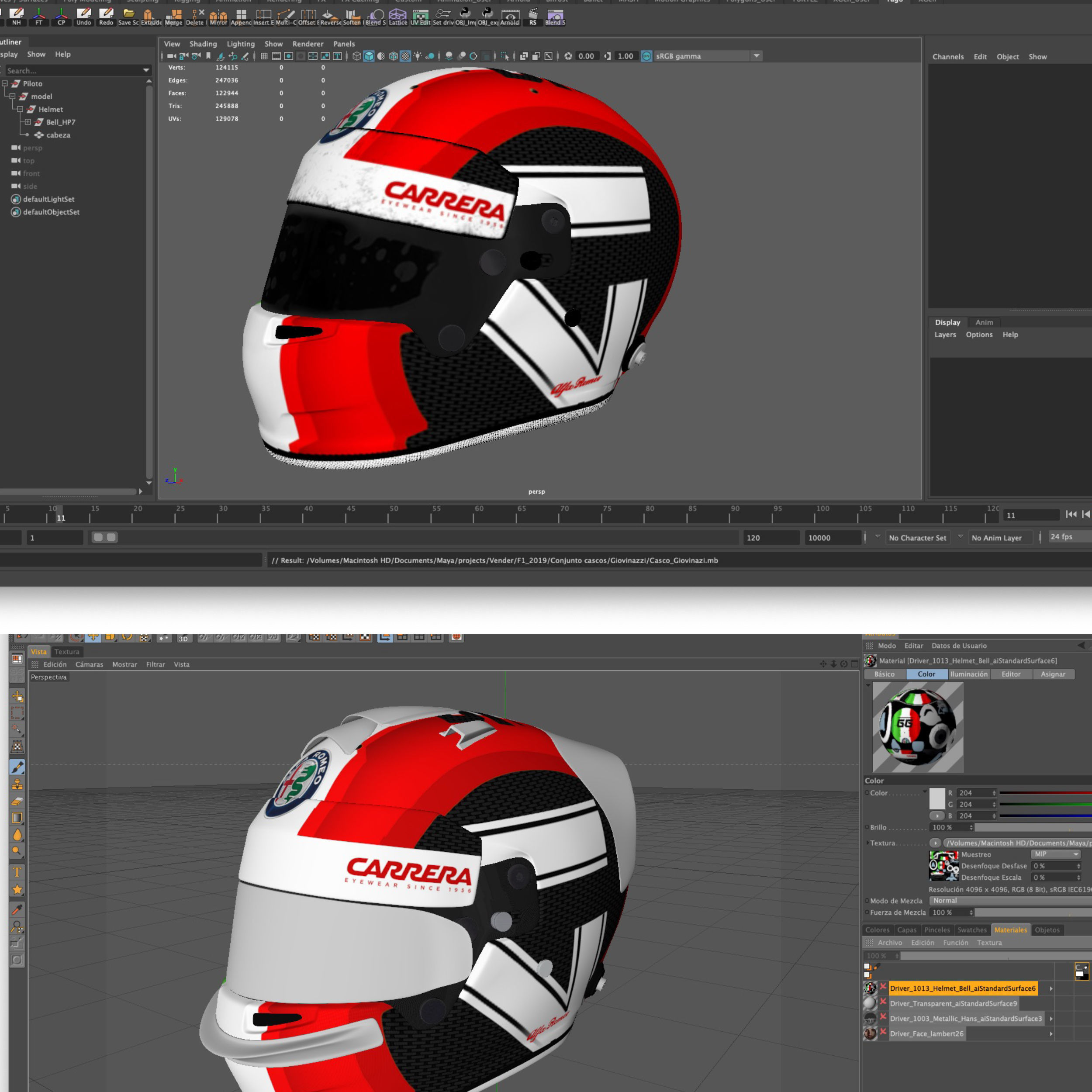The width and height of the screenshot is (1092, 1092).
Task: Select the Eraser tool in Cinema 4D
Action: [17, 801]
